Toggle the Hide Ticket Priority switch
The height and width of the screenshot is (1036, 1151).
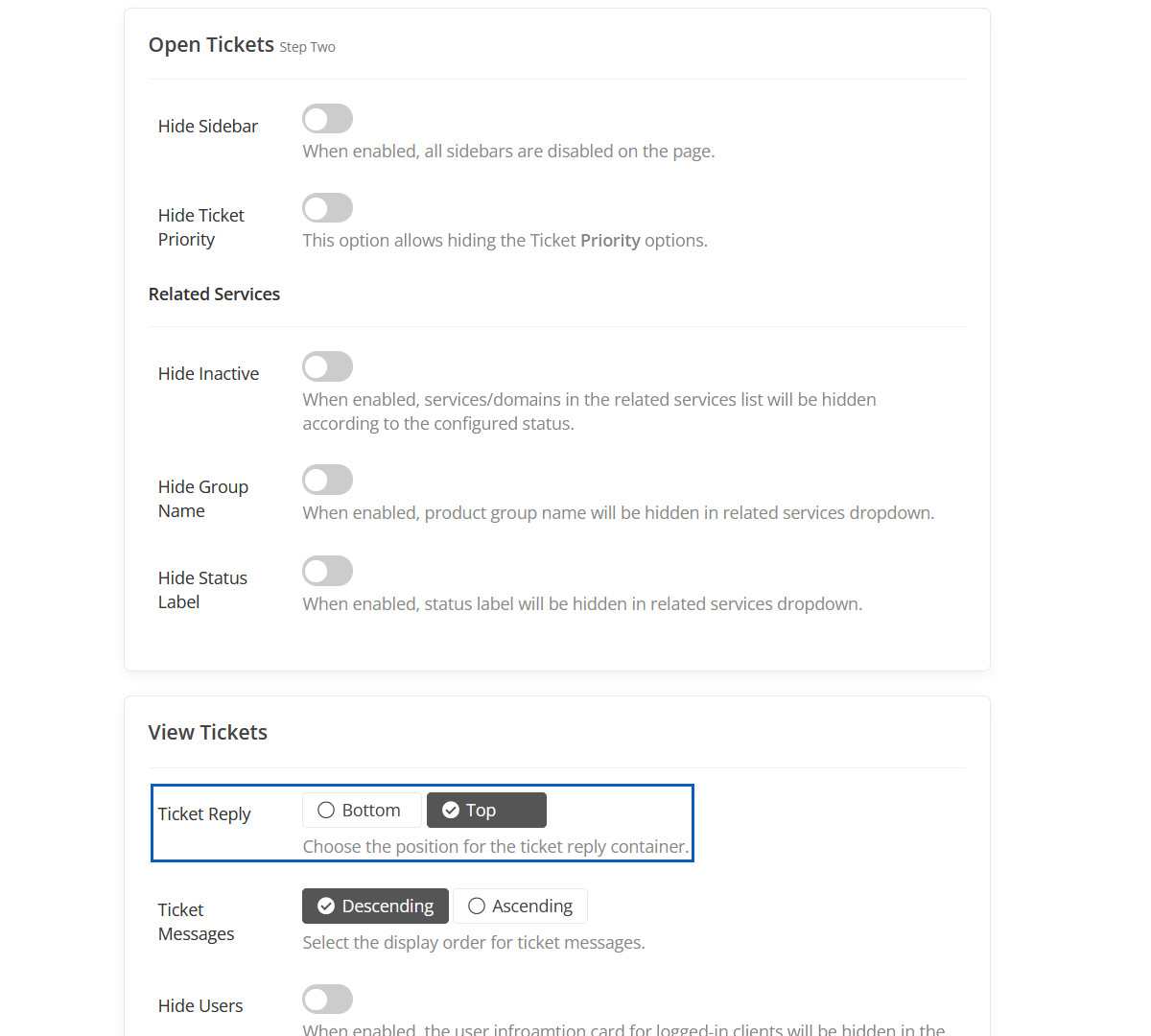tap(327, 208)
